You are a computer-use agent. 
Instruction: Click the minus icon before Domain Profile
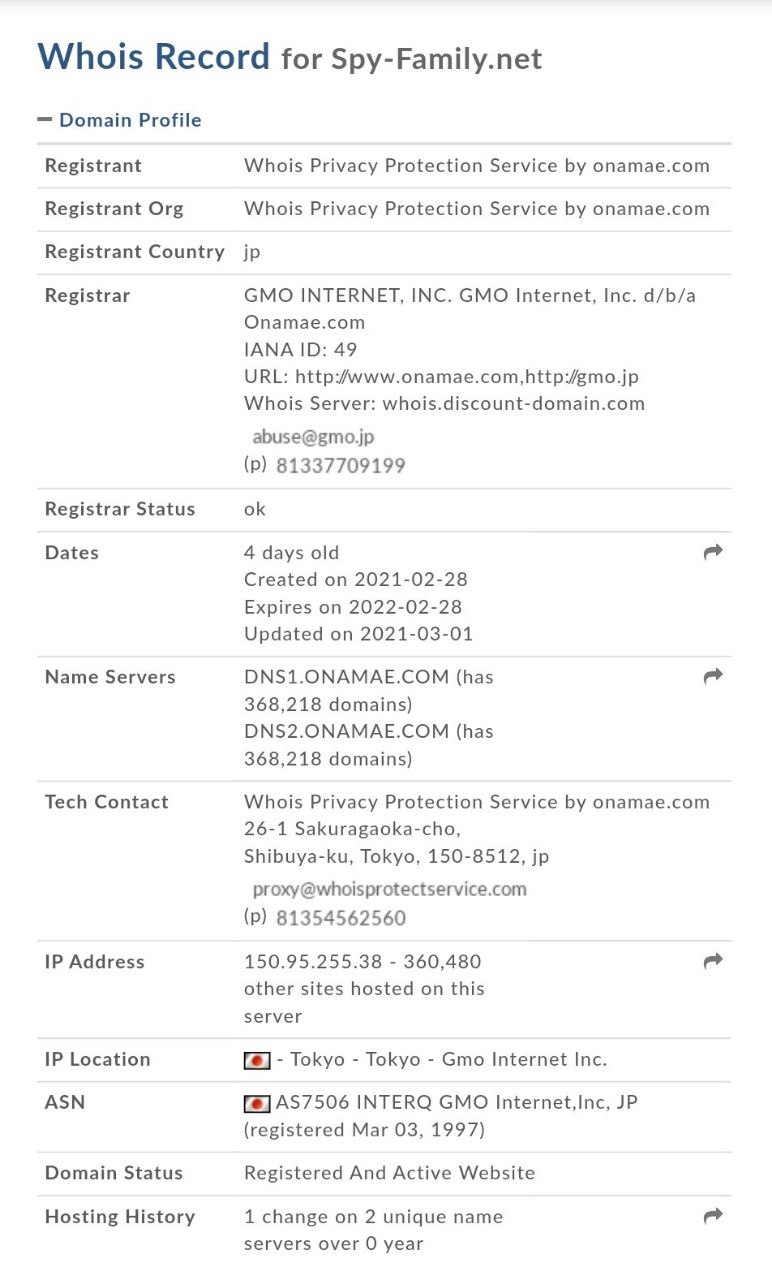coord(45,119)
